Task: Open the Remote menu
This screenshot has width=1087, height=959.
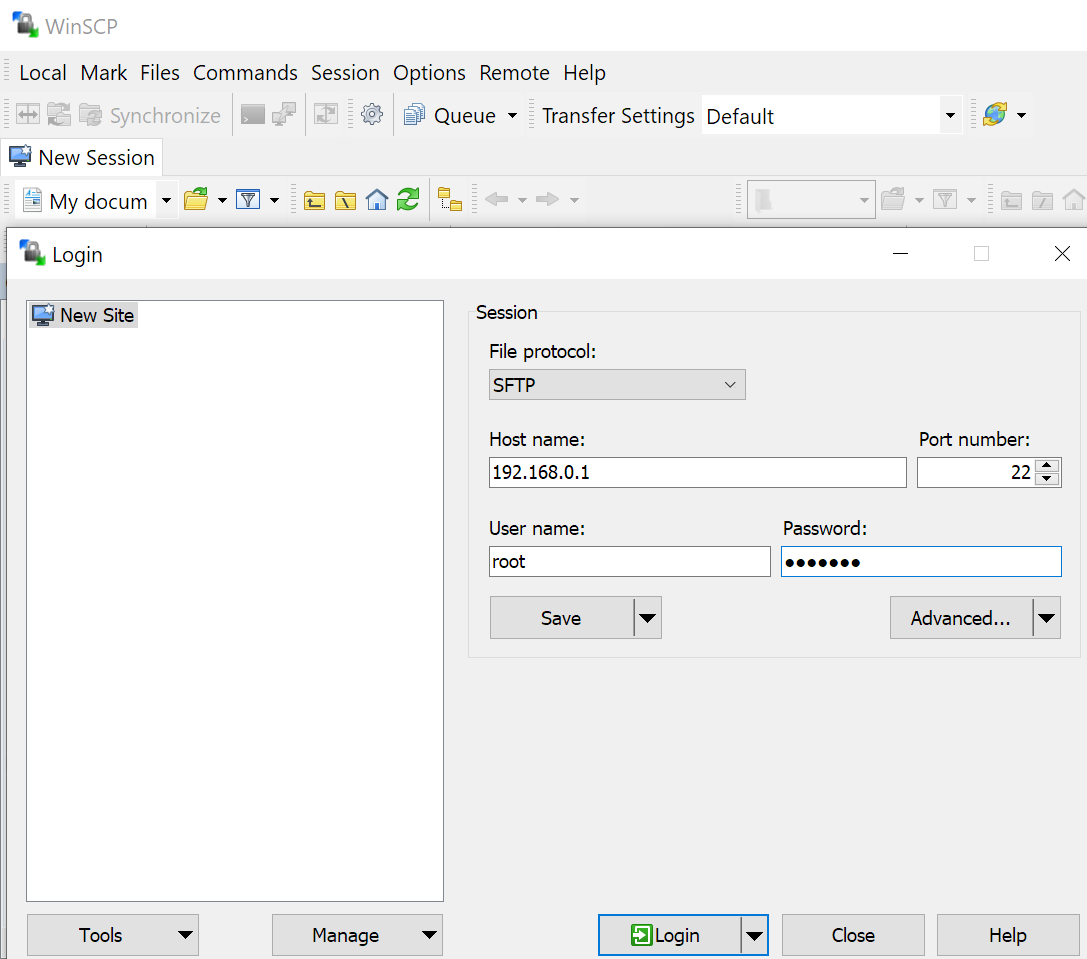Action: (x=514, y=73)
